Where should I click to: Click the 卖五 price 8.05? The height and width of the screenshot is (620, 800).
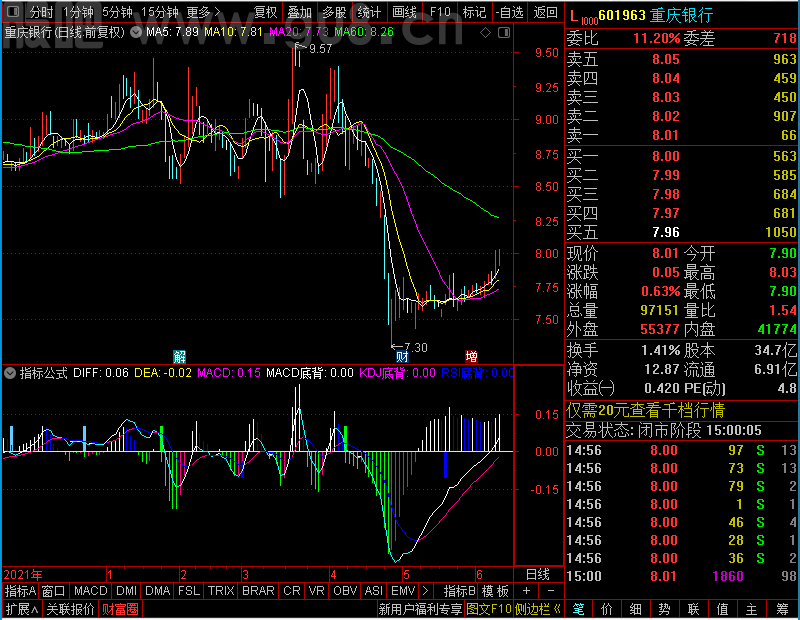pos(666,59)
